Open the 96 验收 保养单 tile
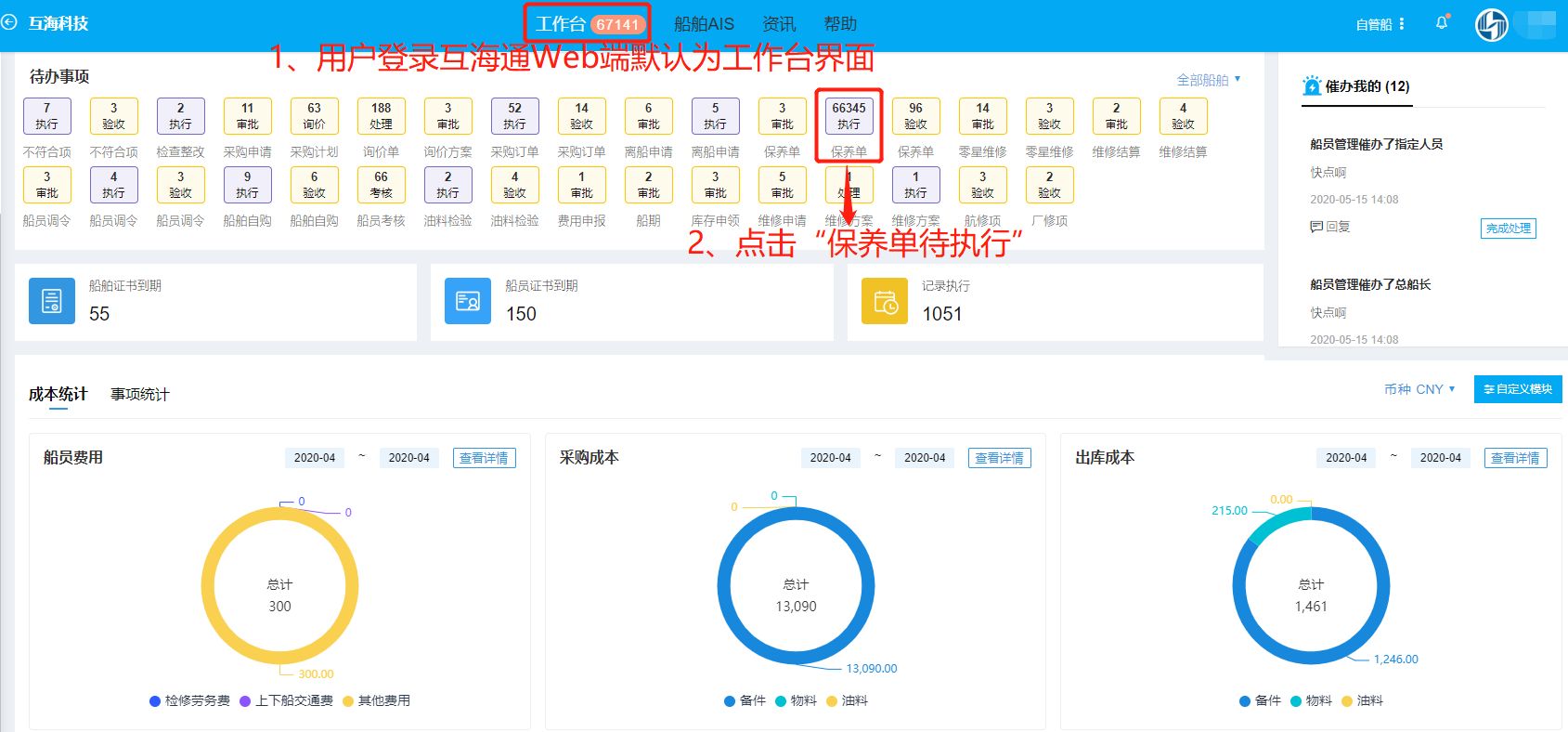The width and height of the screenshot is (1568, 732). [x=916, y=116]
